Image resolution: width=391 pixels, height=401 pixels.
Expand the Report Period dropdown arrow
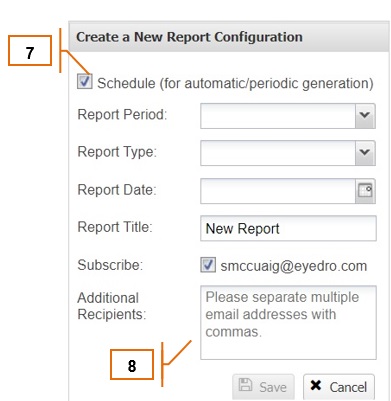[365, 116]
